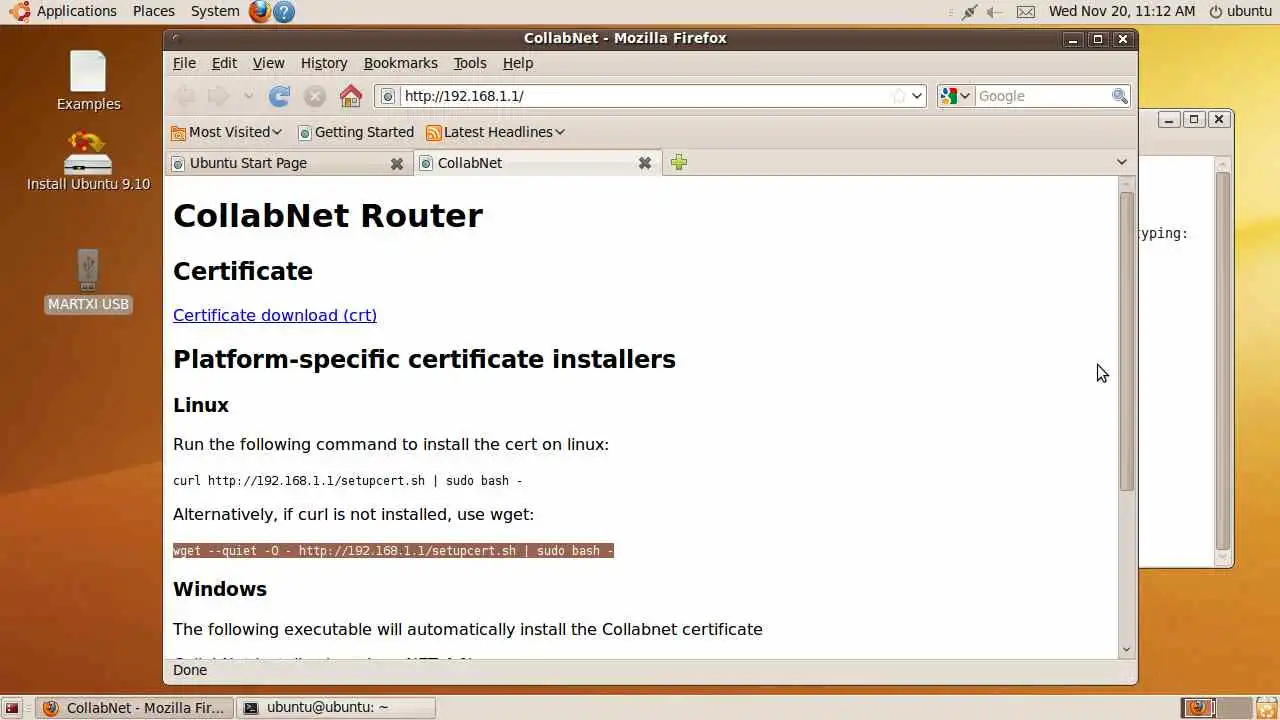Open the Bookmarks menu
Viewport: 1280px width, 720px height.
400,63
